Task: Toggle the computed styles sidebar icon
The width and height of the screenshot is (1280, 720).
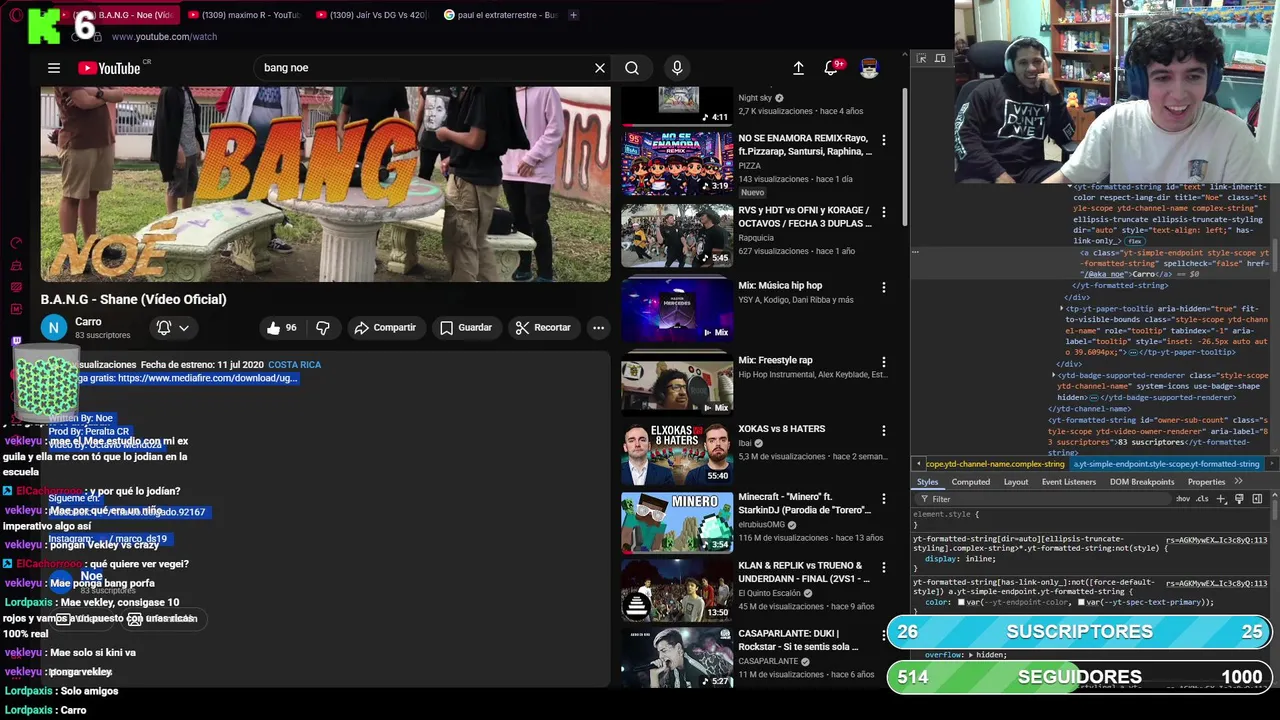Action: point(1257,499)
